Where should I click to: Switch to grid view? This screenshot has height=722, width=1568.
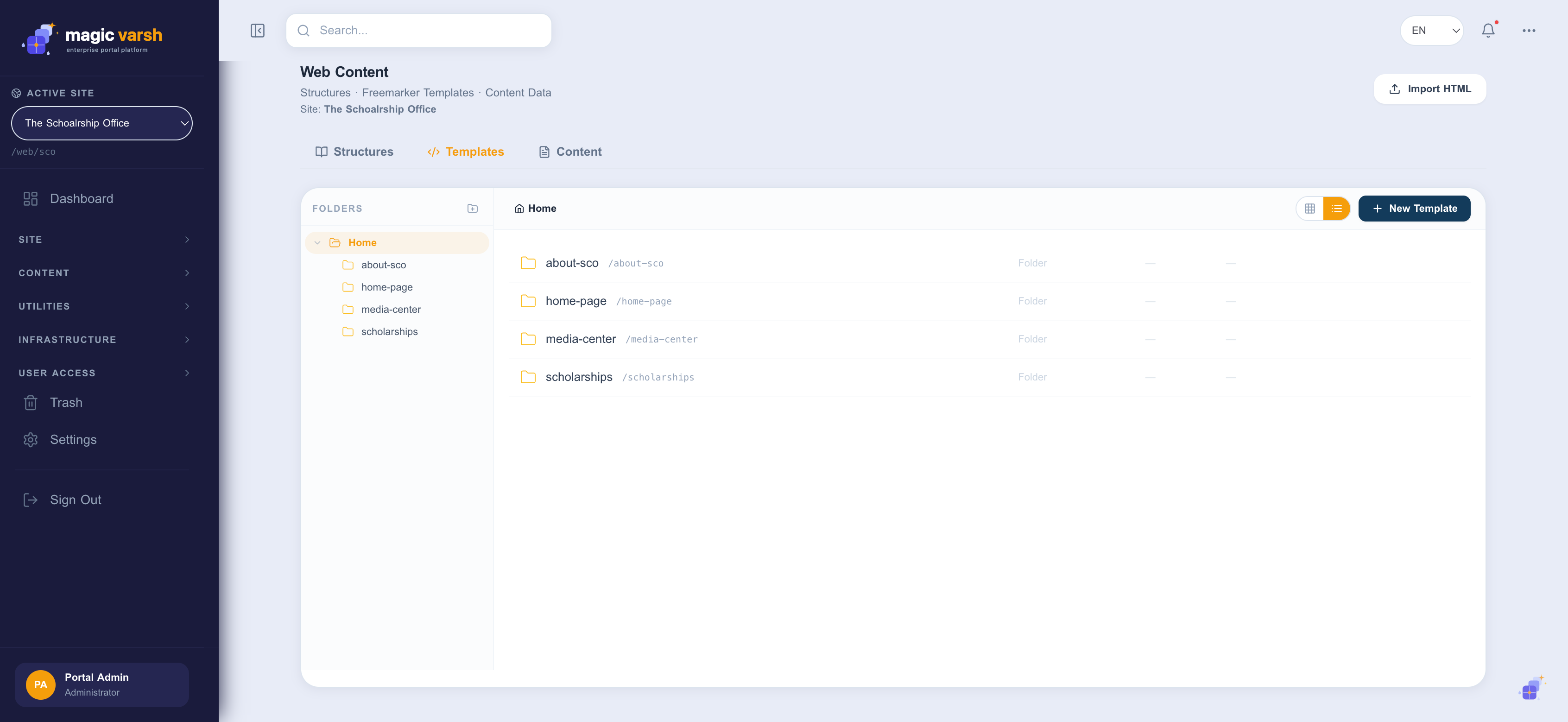[1310, 209]
